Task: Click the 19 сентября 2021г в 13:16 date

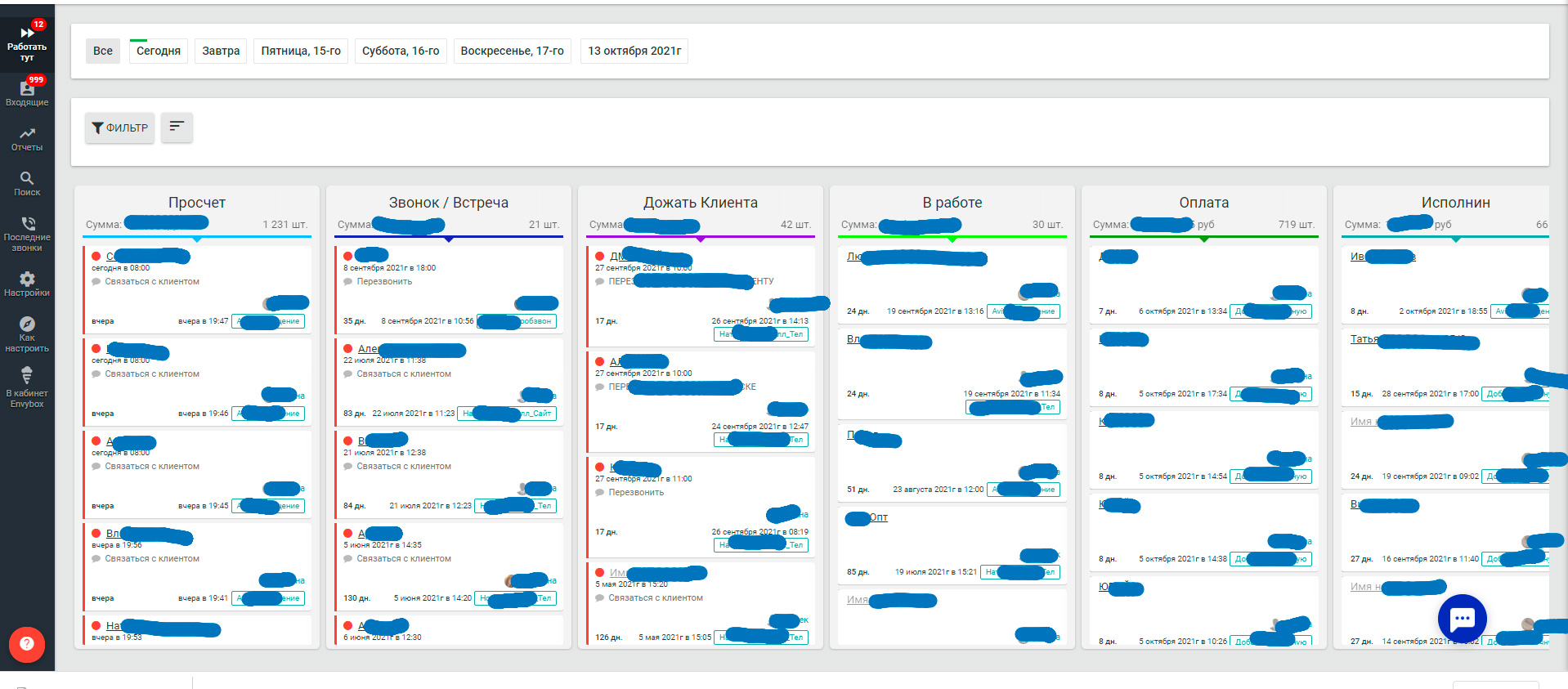Action: tap(935, 311)
